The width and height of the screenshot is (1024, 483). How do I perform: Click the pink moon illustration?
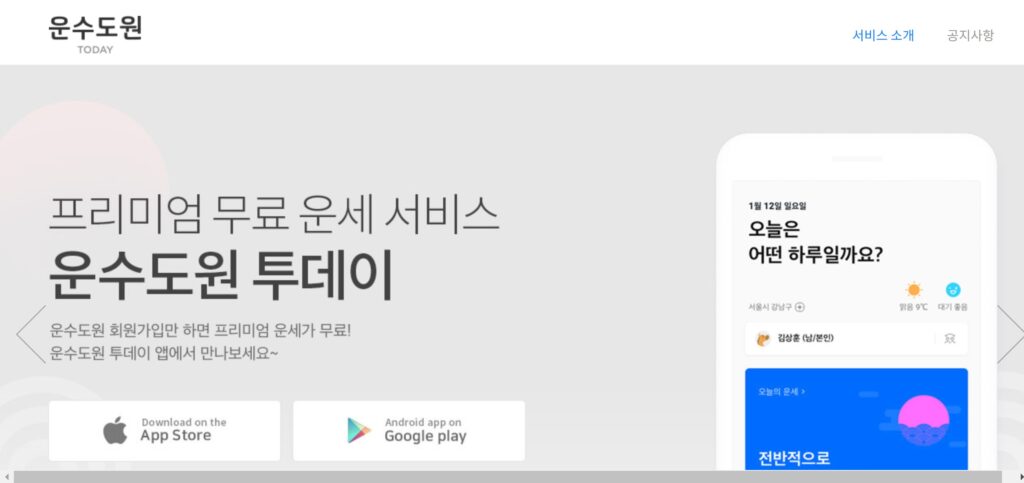tap(923, 420)
